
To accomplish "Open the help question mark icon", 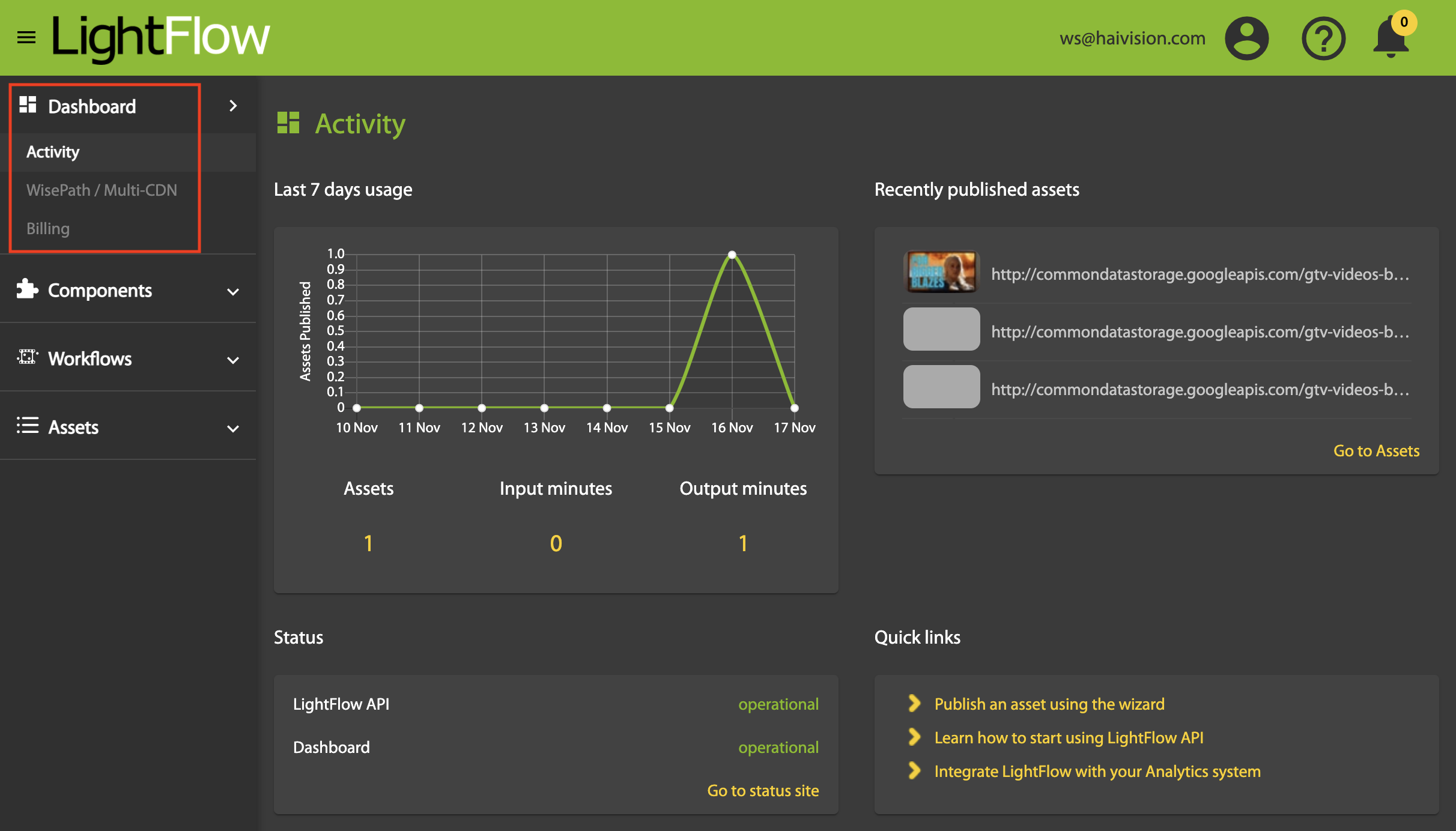I will 1323,38.
